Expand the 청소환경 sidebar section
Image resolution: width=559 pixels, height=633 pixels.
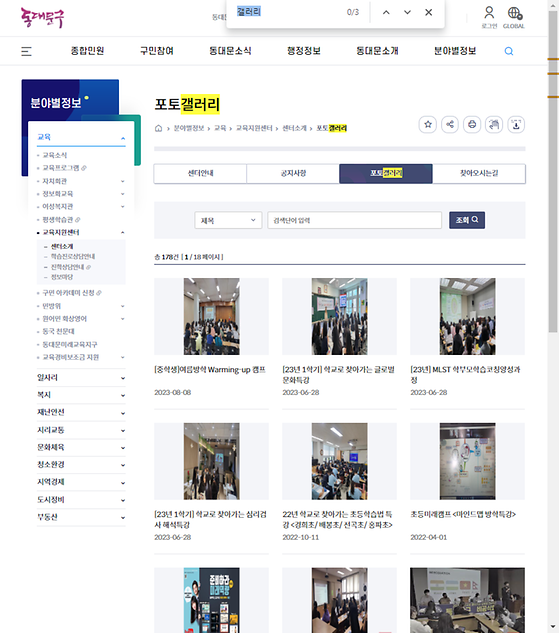[x=81, y=465]
